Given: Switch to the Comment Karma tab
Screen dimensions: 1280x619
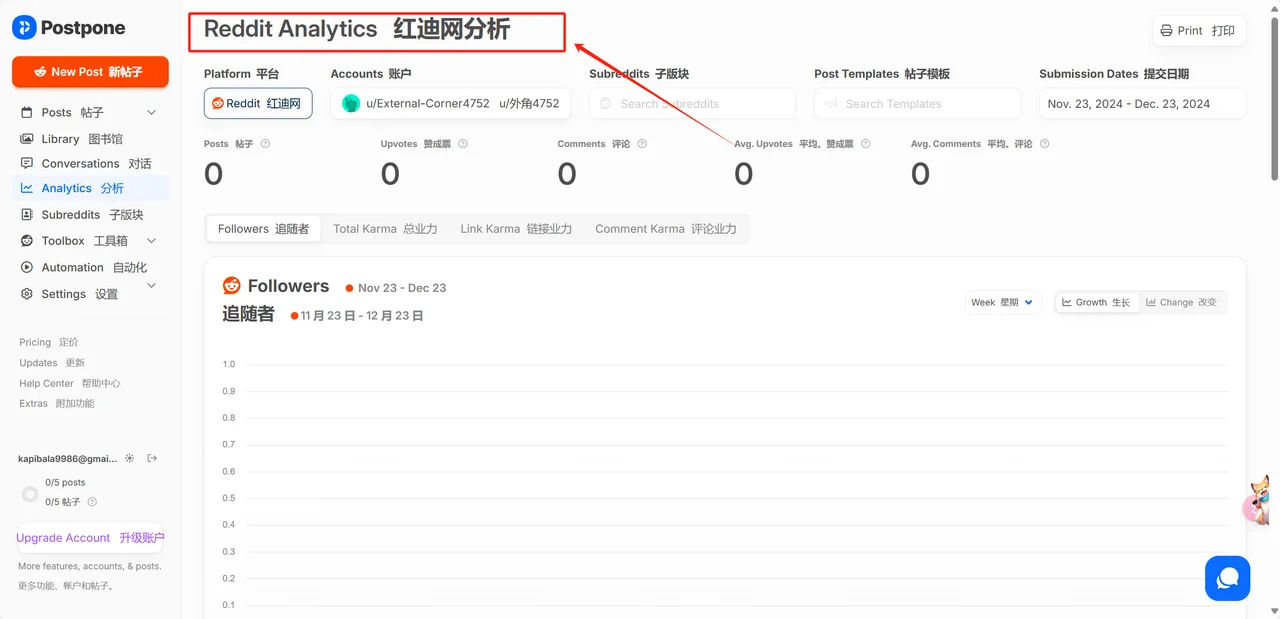Looking at the screenshot, I should (666, 229).
